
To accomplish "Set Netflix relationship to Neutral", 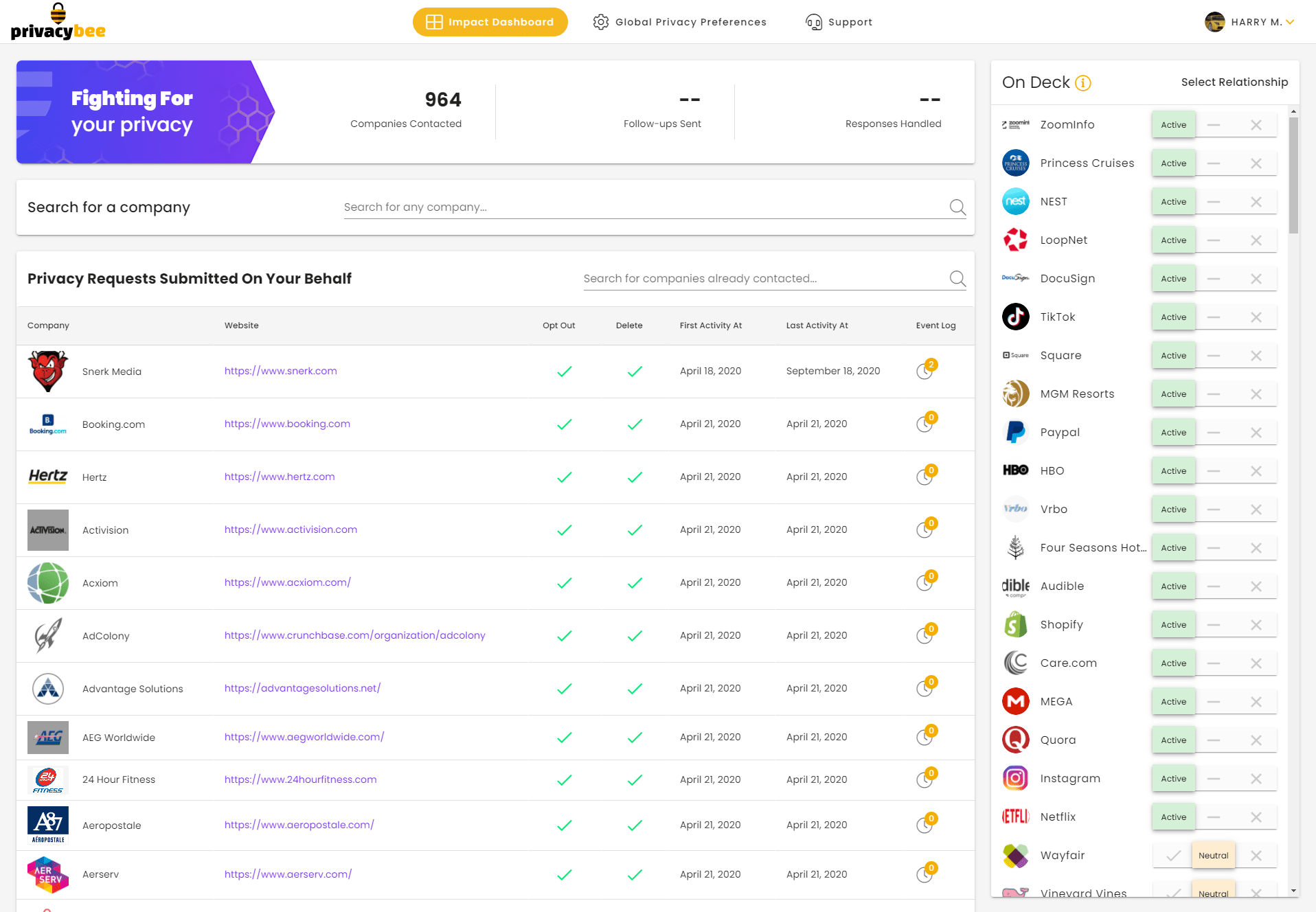I will click(x=1214, y=817).
